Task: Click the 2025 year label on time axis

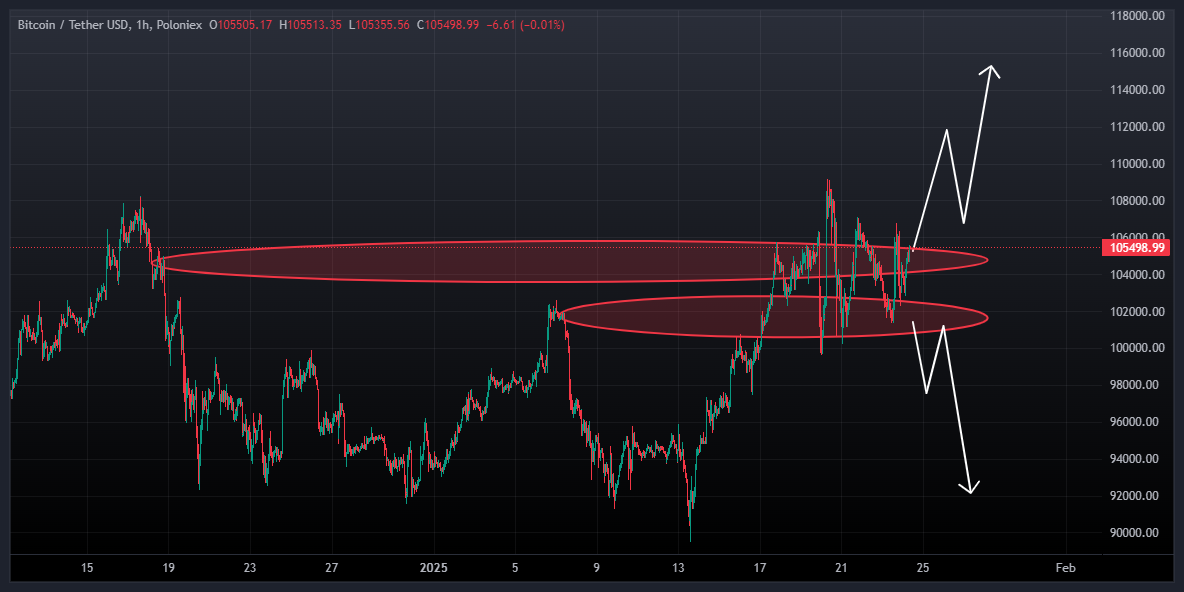Action: [x=433, y=568]
